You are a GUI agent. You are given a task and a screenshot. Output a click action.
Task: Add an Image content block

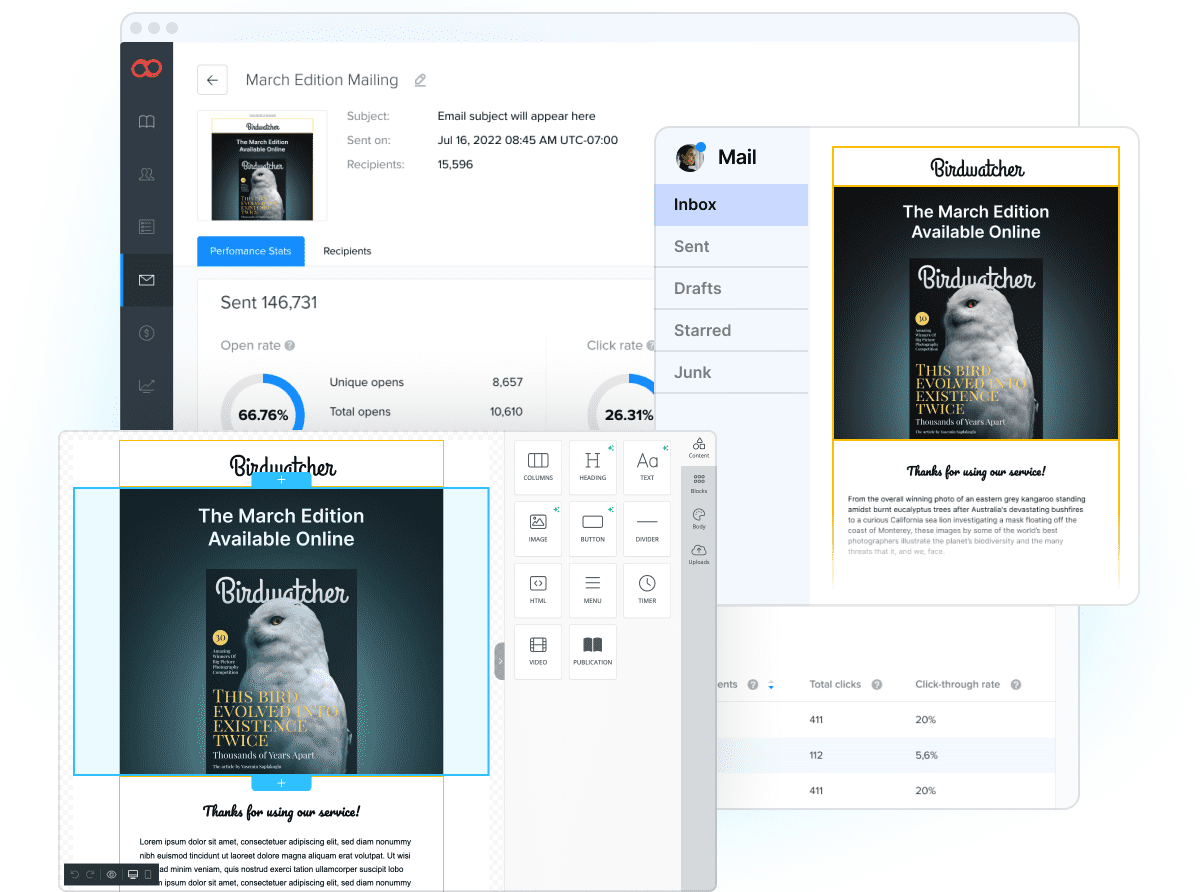coord(538,528)
